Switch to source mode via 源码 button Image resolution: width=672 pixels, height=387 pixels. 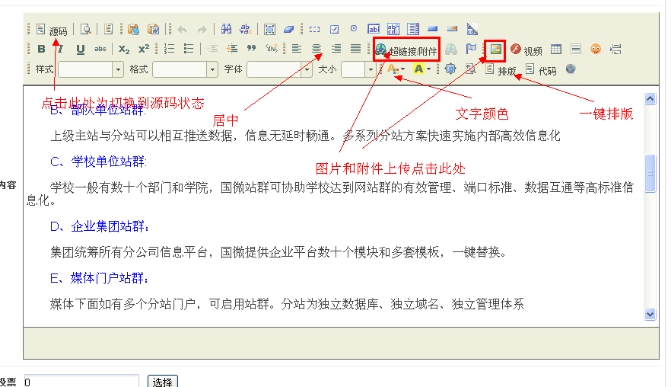coord(51,30)
